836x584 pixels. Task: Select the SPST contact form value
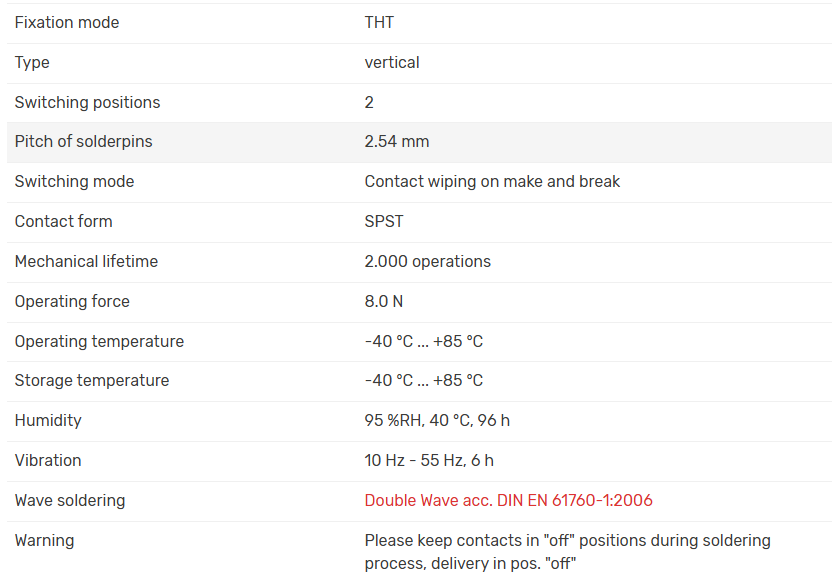[x=384, y=221]
